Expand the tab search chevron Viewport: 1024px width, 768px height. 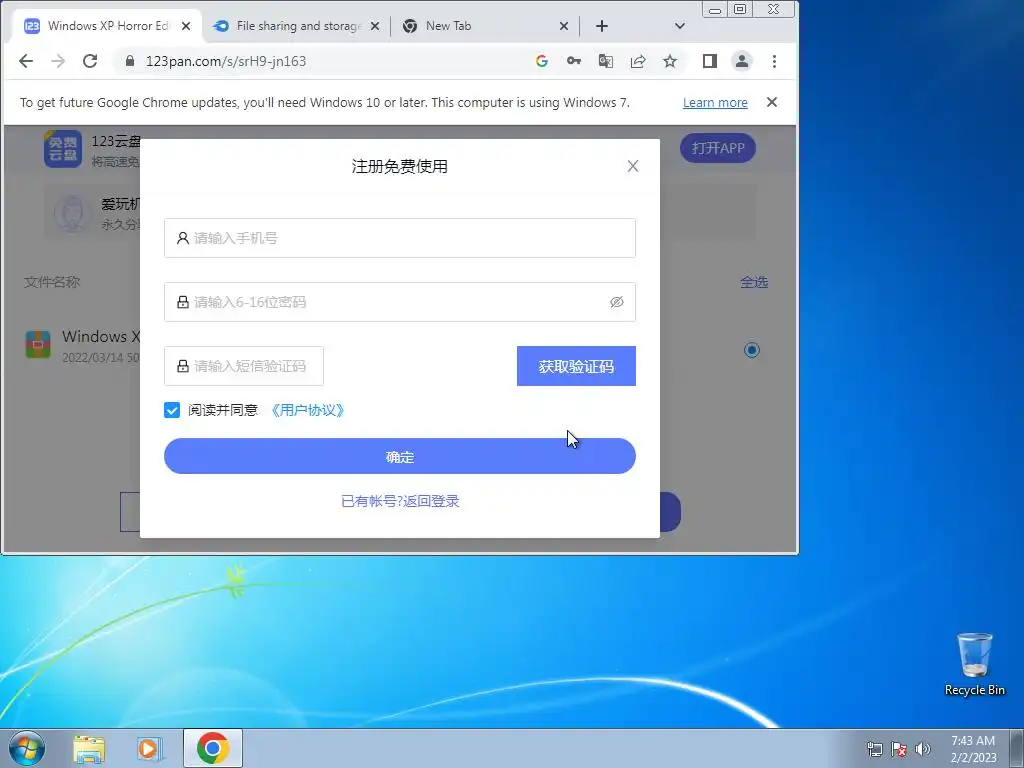coord(680,26)
